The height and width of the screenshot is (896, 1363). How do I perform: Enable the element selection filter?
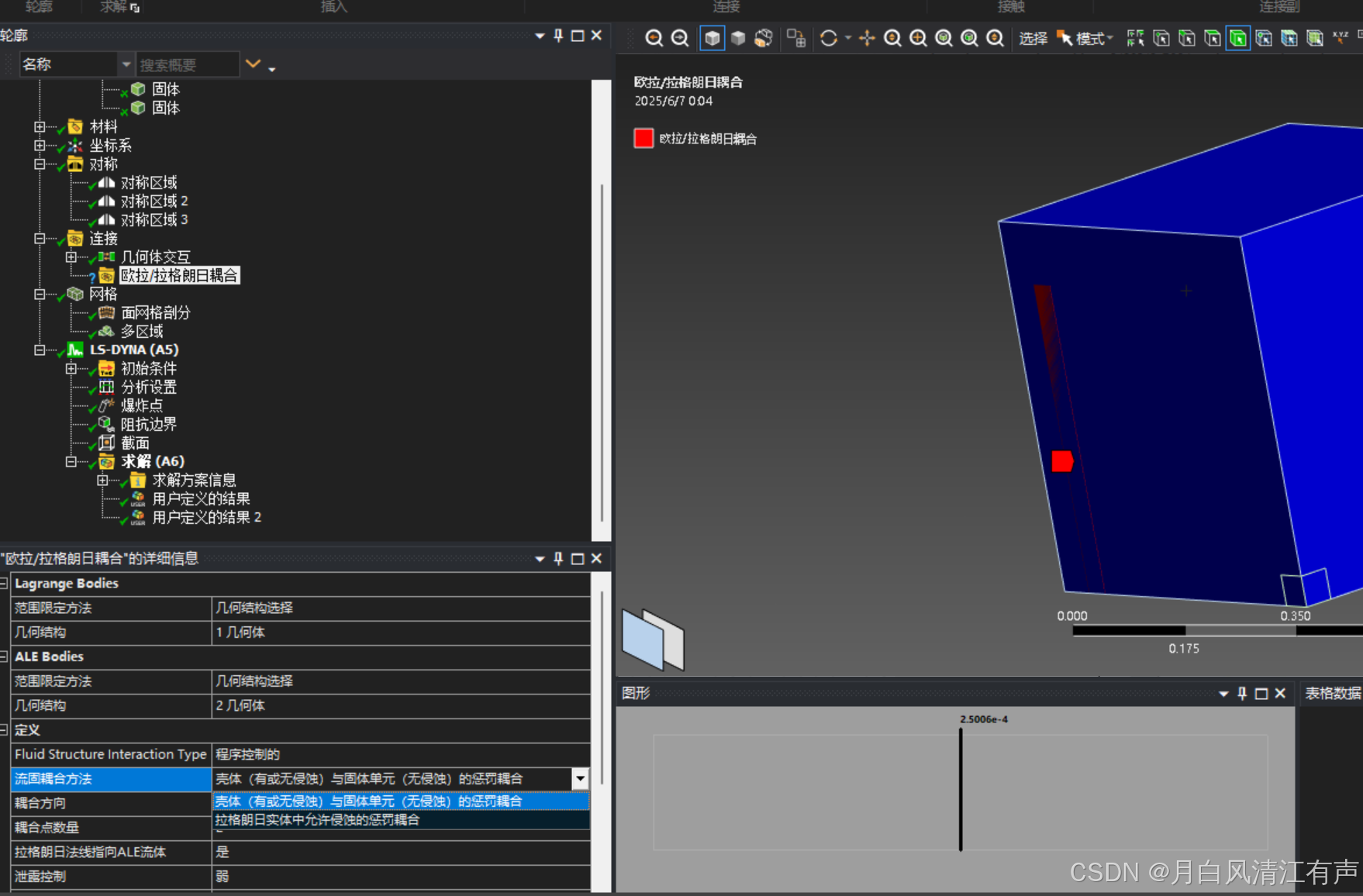[1315, 38]
